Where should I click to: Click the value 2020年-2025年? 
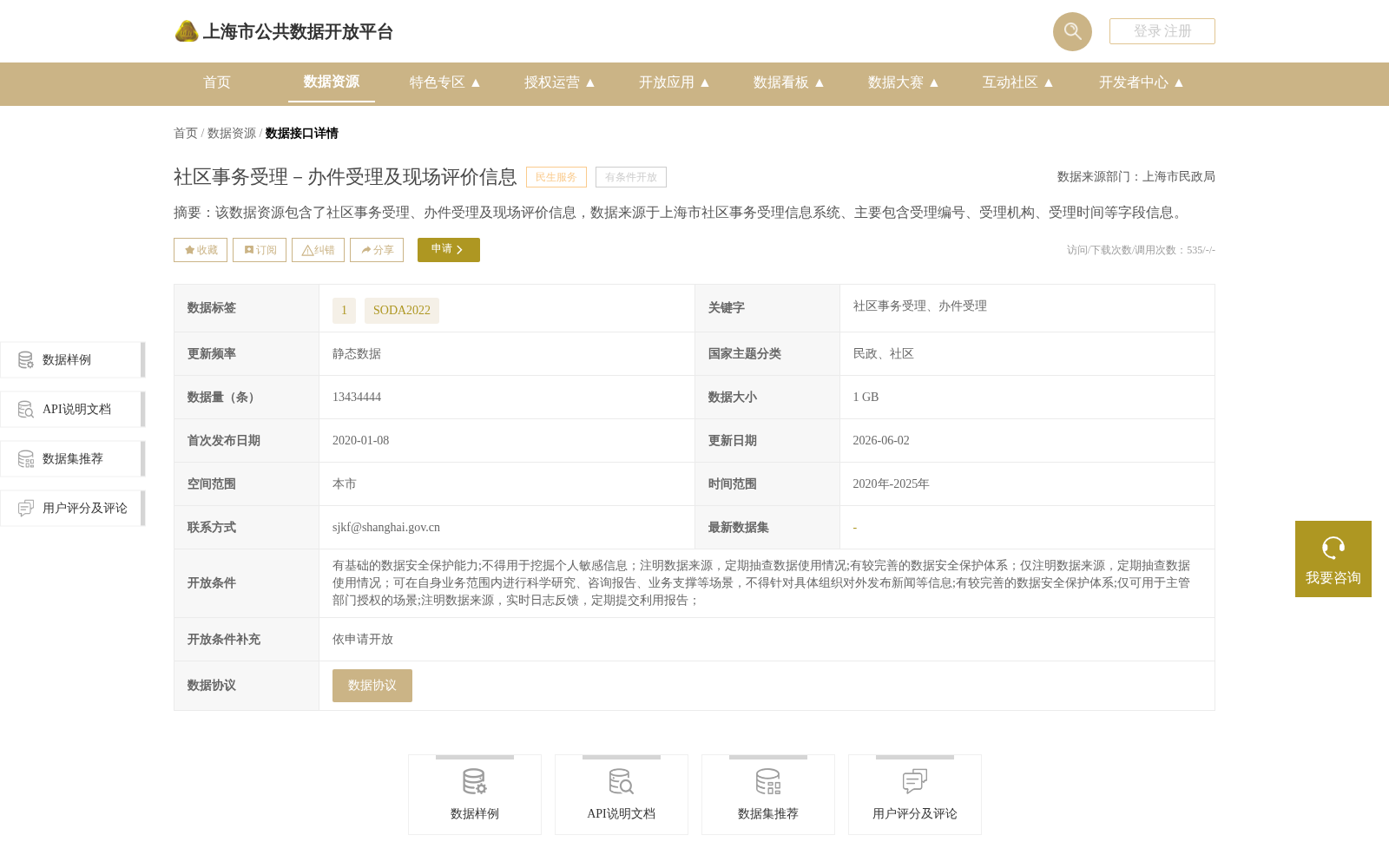coord(891,484)
